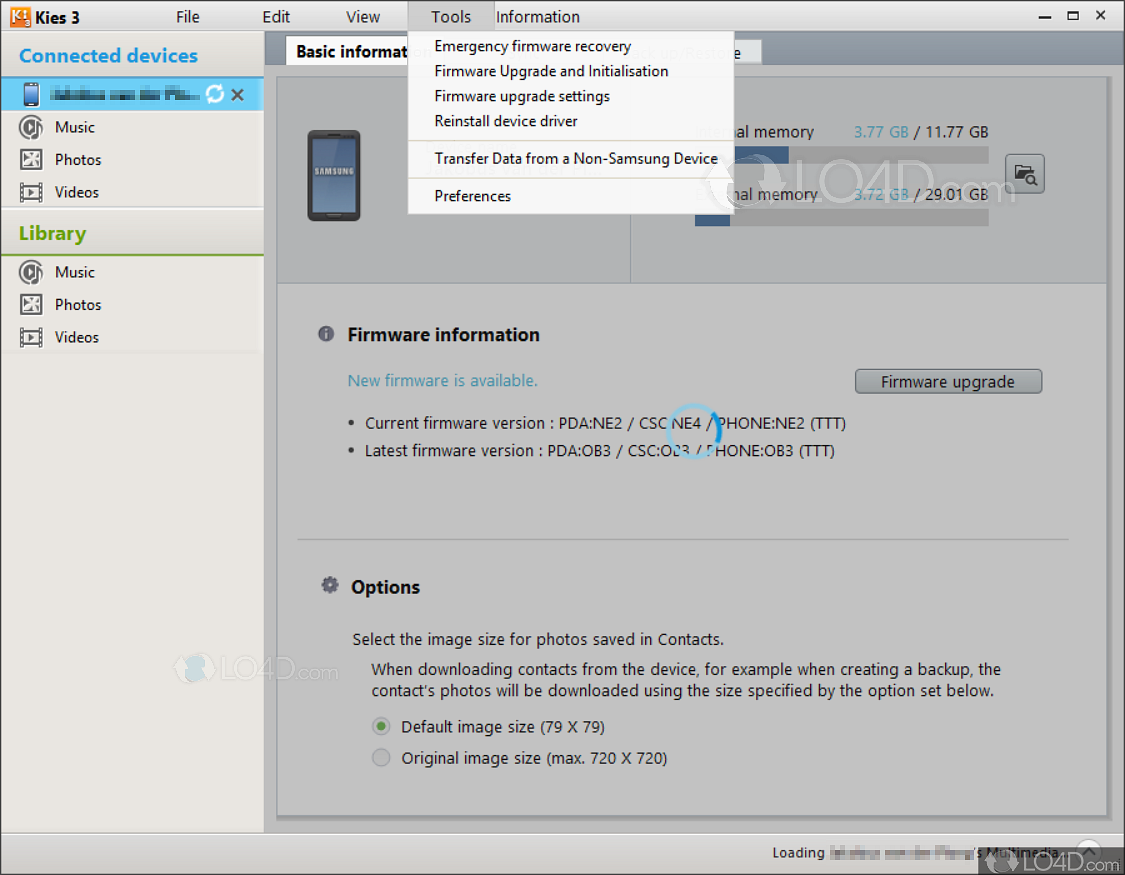The image size is (1125, 875).
Task: Click the Firmware information heading
Action: point(443,335)
